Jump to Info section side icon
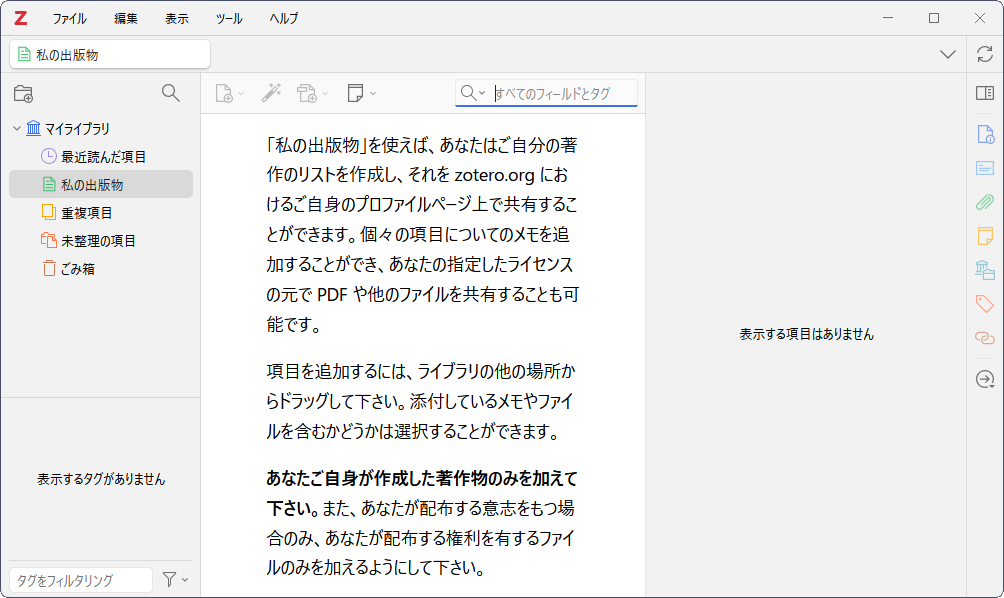Screen dimensions: 1004x598 point(985,134)
